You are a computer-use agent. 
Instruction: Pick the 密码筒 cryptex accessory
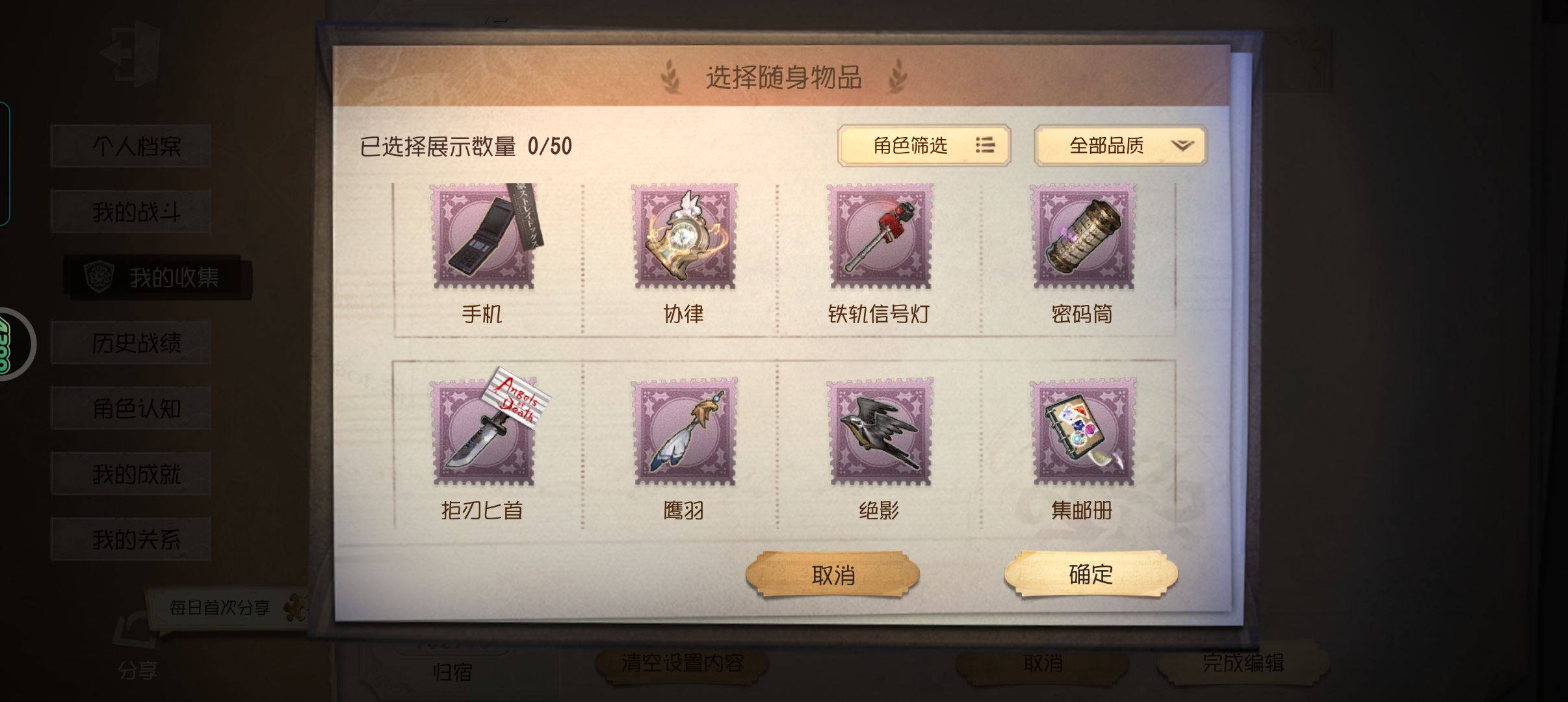click(x=1083, y=237)
